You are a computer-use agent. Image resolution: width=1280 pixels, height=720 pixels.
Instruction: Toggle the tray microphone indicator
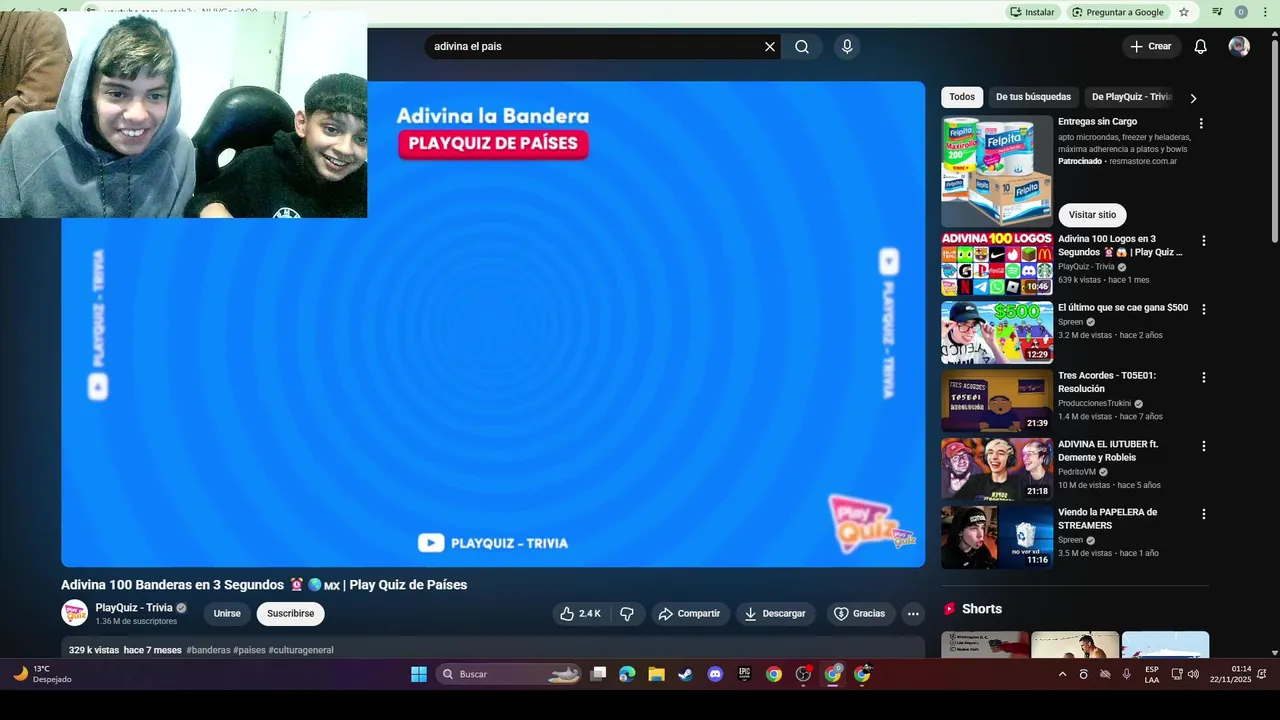point(1127,674)
